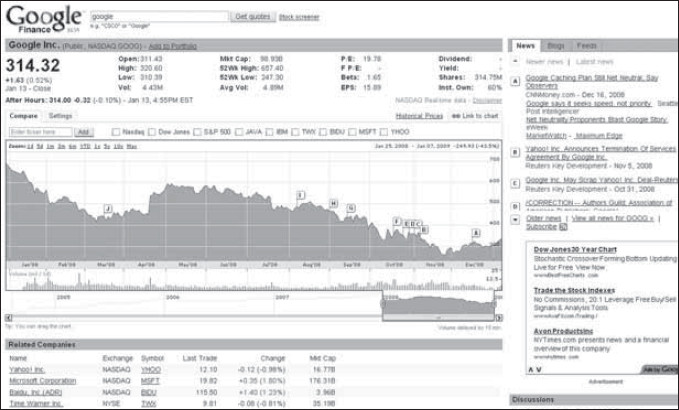
Task: Open the Microsoft Corporation company link
Action: (x=42, y=381)
